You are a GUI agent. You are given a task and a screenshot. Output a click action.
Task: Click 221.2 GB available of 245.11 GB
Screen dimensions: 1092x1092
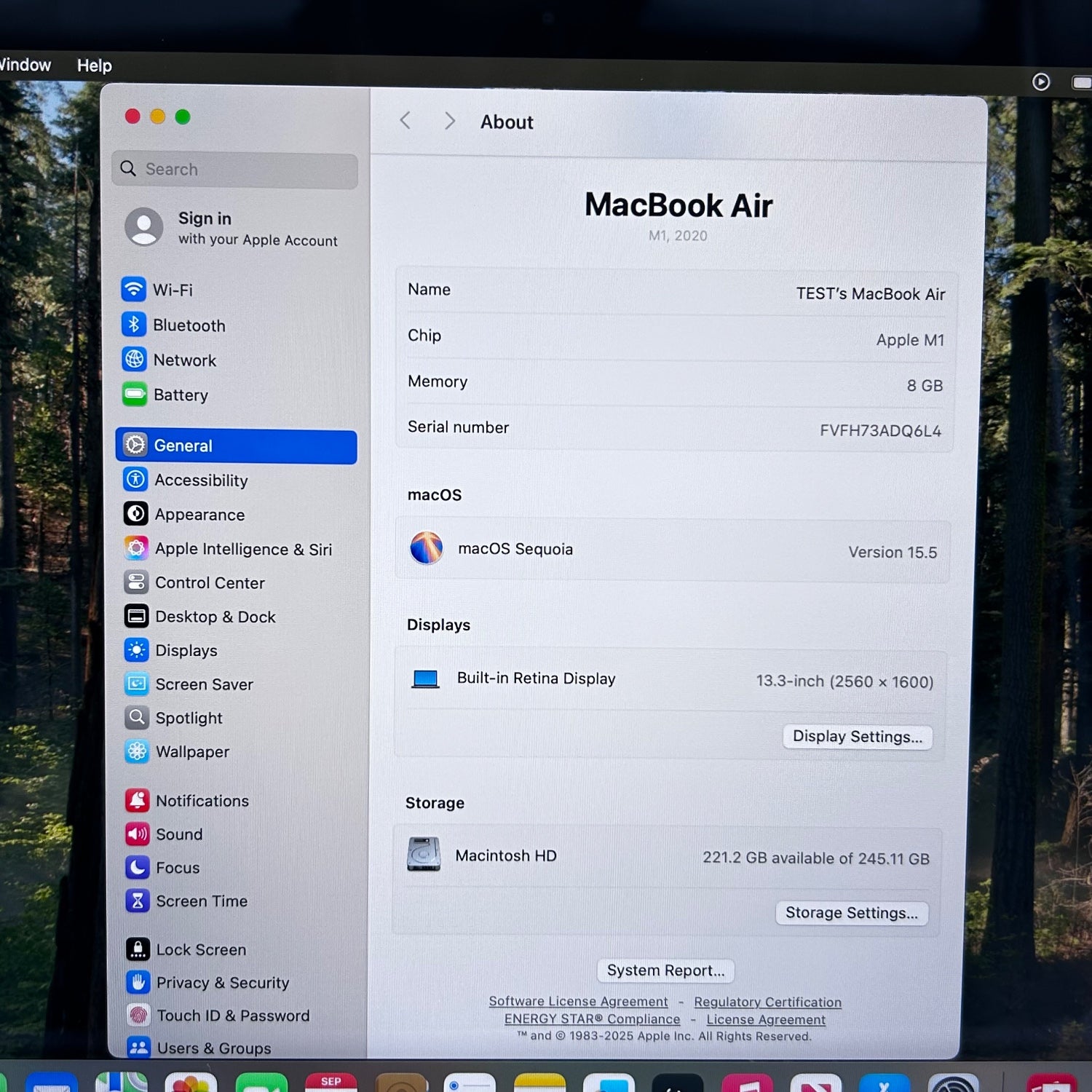[816, 858]
